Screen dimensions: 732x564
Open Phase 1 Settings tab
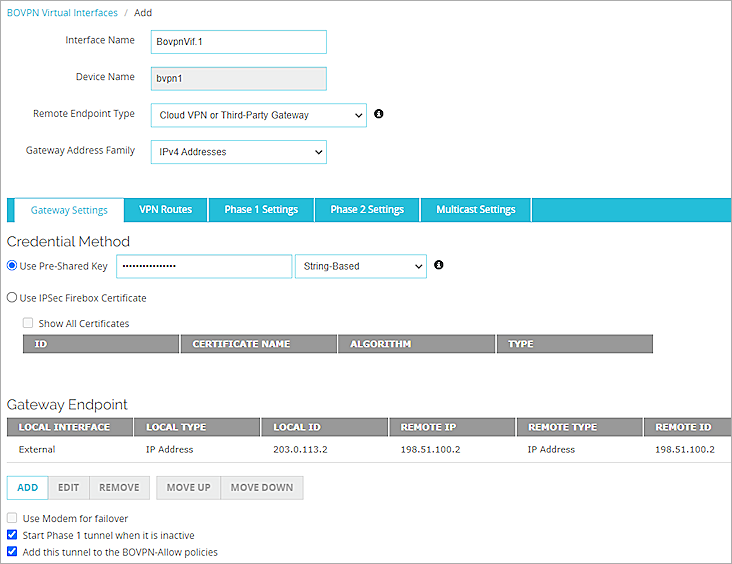261,210
